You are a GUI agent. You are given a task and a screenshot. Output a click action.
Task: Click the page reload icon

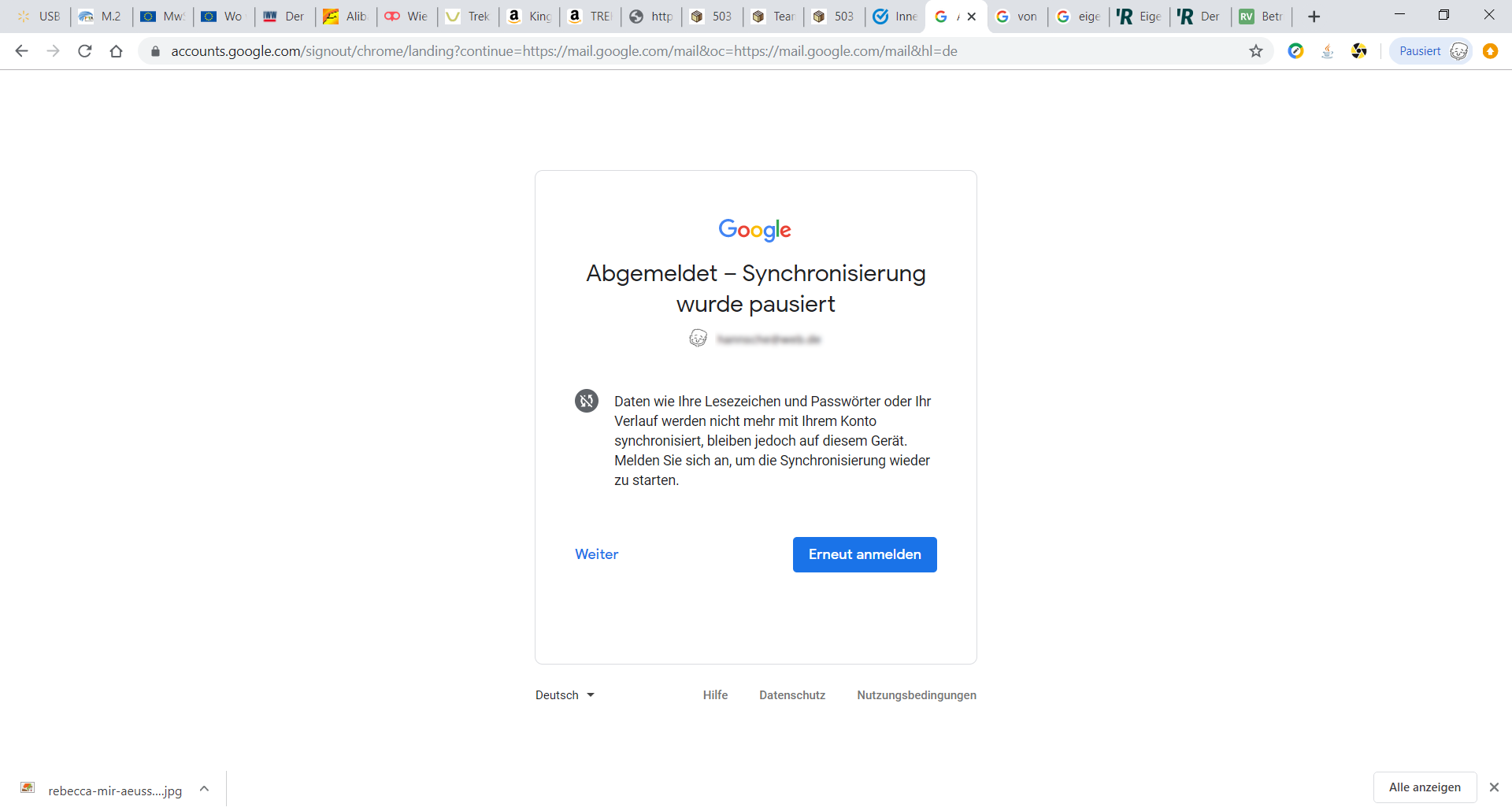[x=84, y=51]
